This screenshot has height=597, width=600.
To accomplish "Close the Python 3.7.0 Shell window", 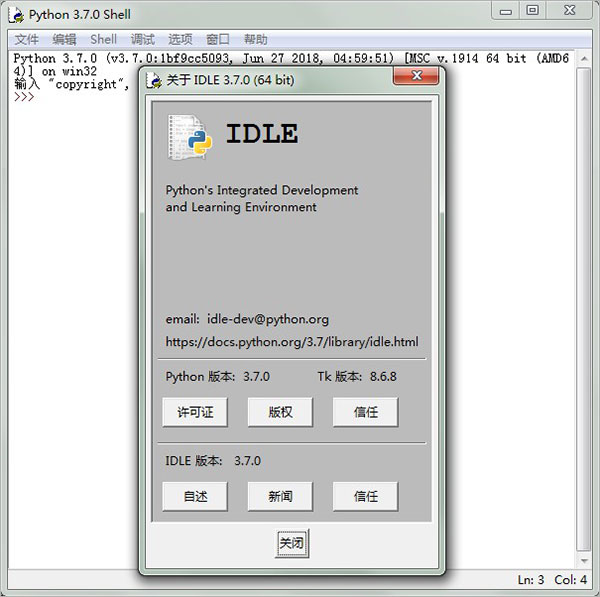I will tap(569, 11).
